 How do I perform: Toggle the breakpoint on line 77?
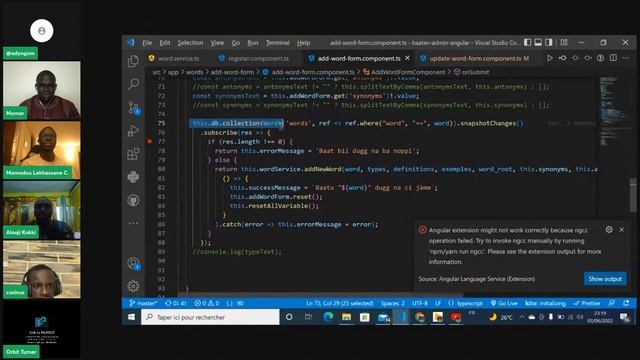(x=149, y=142)
